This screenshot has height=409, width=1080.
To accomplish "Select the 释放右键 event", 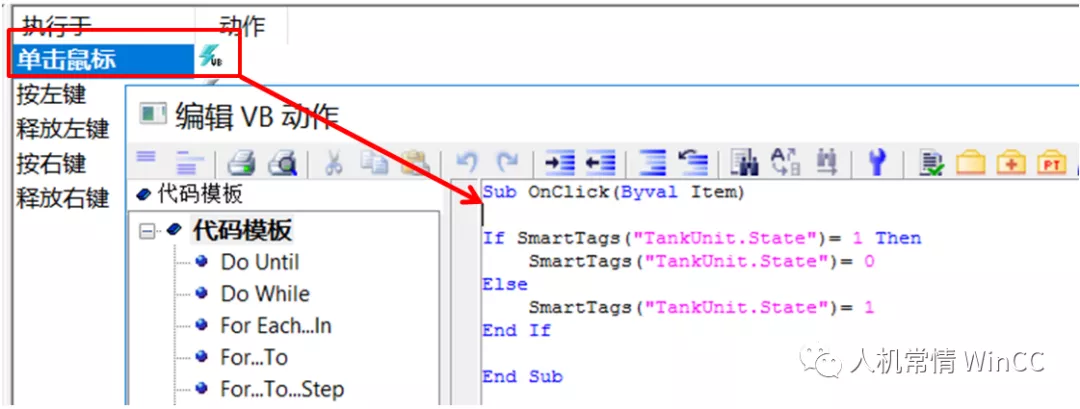I will [x=63, y=198].
